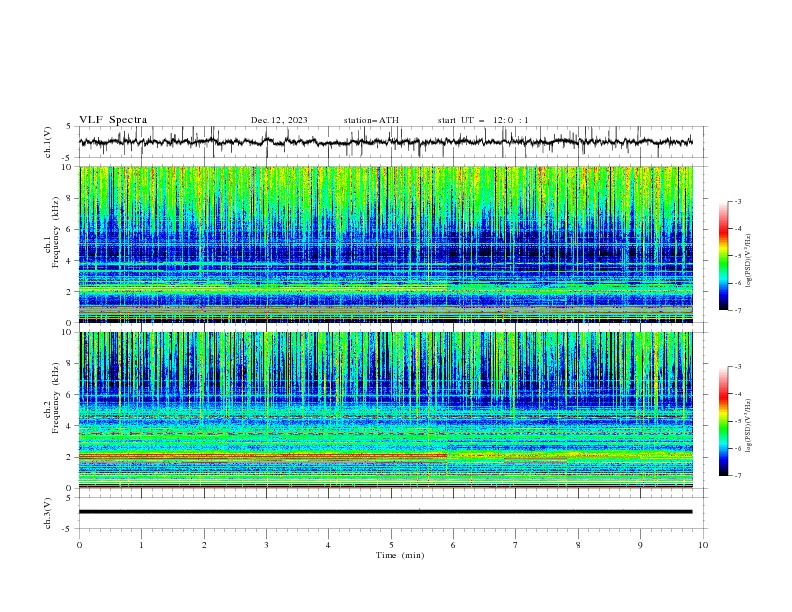
Task: Click the "-3" tick on ch.2 colorbar
Action: click(738, 367)
